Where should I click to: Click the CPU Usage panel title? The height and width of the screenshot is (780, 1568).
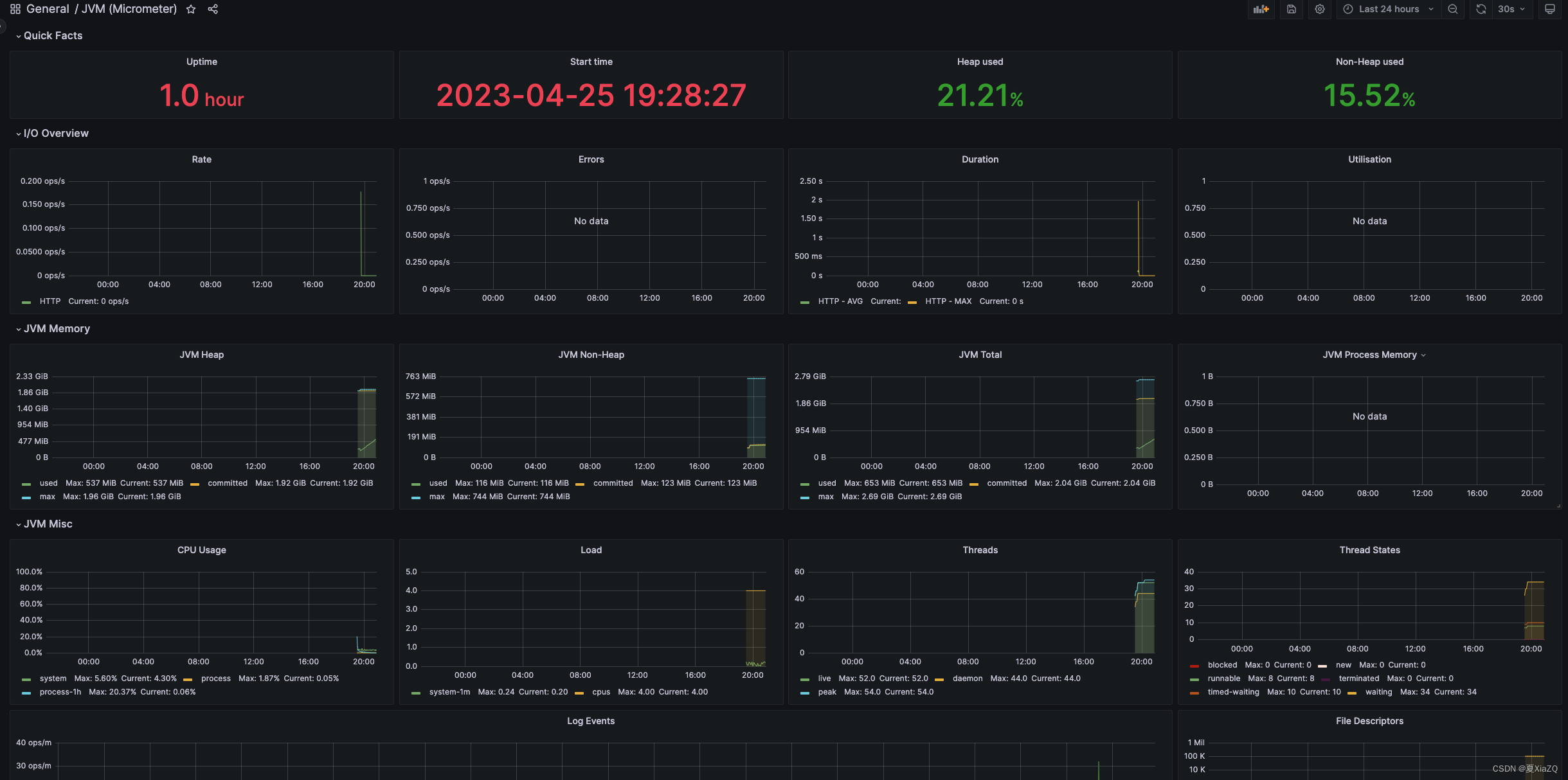[x=202, y=550]
